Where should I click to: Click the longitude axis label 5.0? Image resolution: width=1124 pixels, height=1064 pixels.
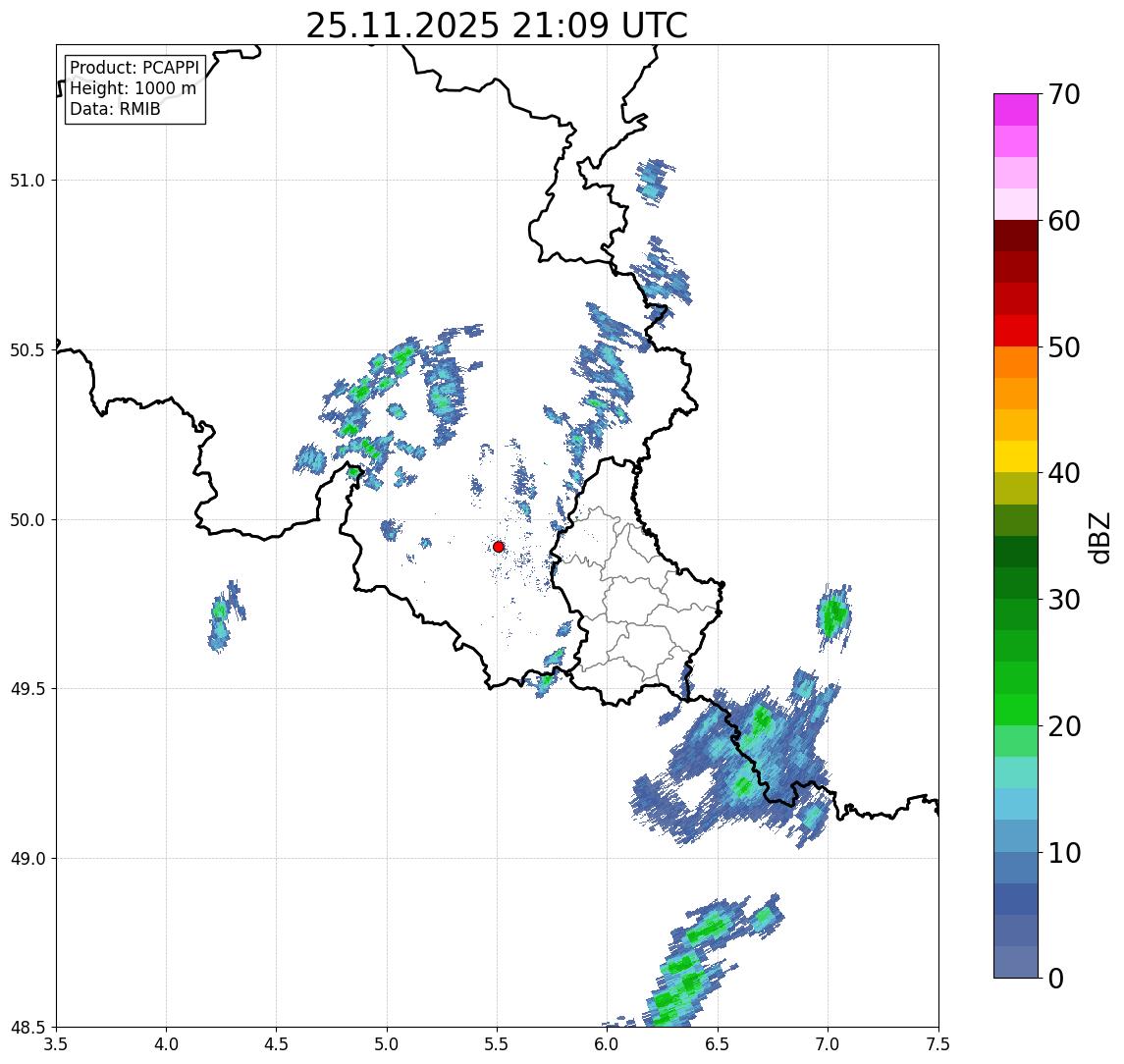(x=387, y=1044)
